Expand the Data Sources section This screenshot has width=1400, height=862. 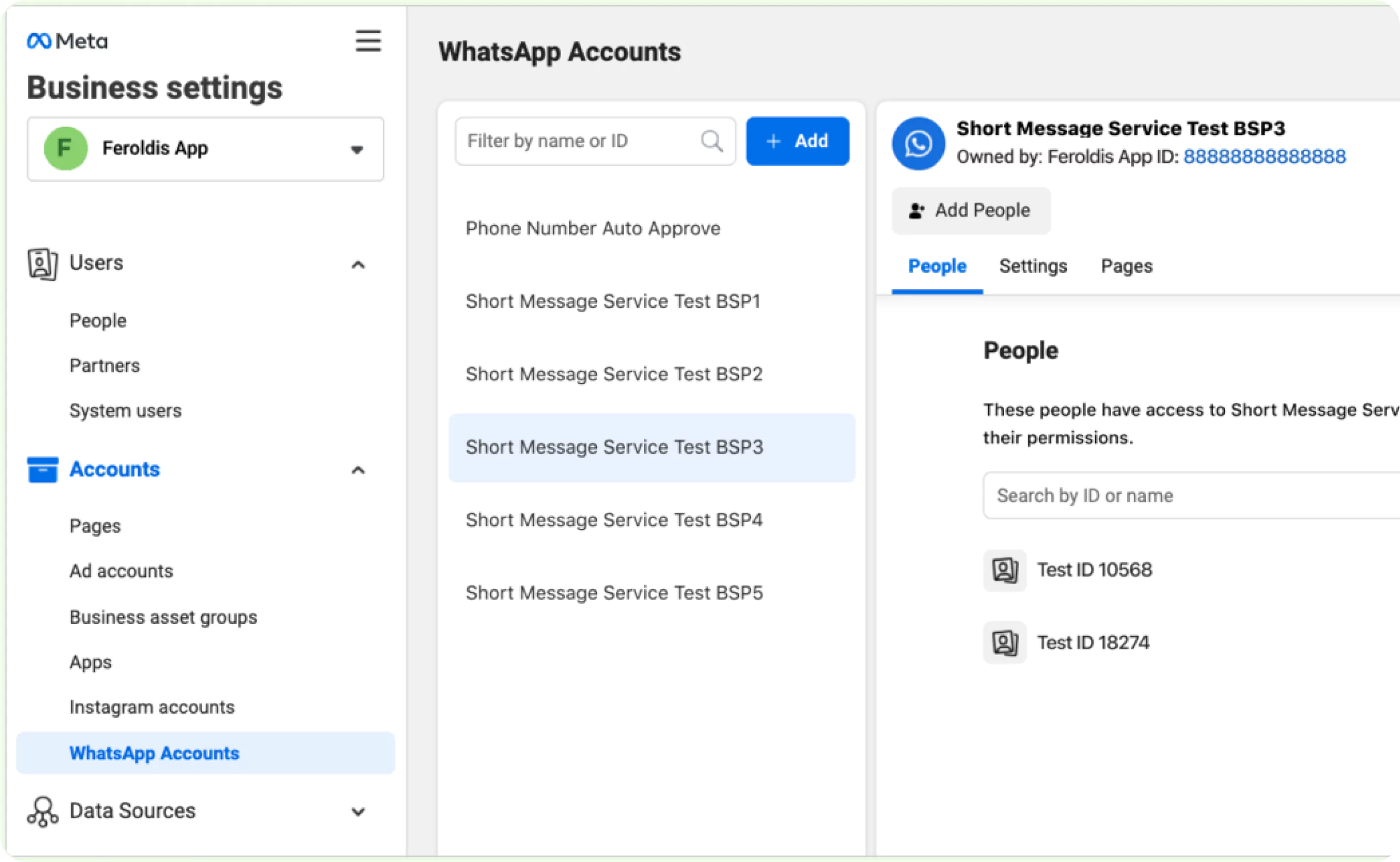(358, 812)
